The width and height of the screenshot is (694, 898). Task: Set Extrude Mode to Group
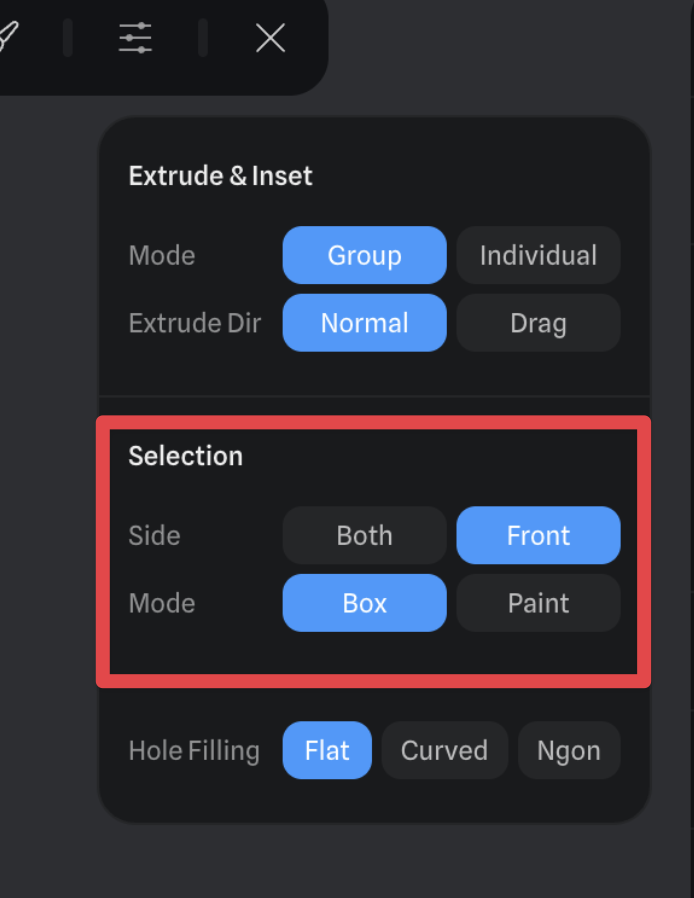pyautogui.click(x=364, y=255)
